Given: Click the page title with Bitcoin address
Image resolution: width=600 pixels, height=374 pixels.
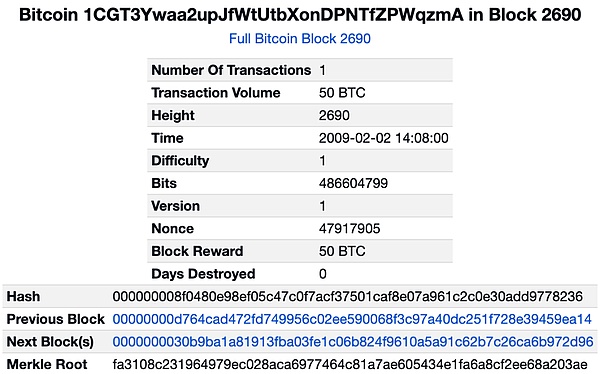Looking at the screenshot, I should click(x=300, y=15).
